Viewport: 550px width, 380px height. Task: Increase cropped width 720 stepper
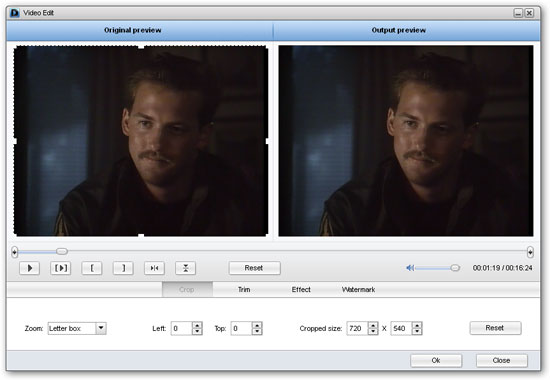click(x=373, y=325)
